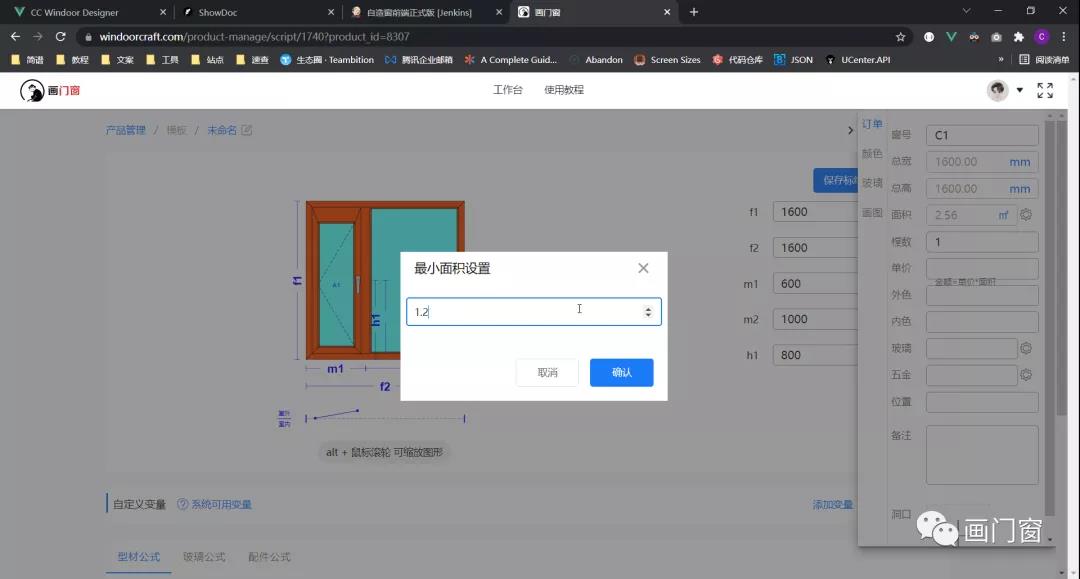Click the 确认 button in dialog
Image resolution: width=1080 pixels, height=579 pixels.
point(621,373)
